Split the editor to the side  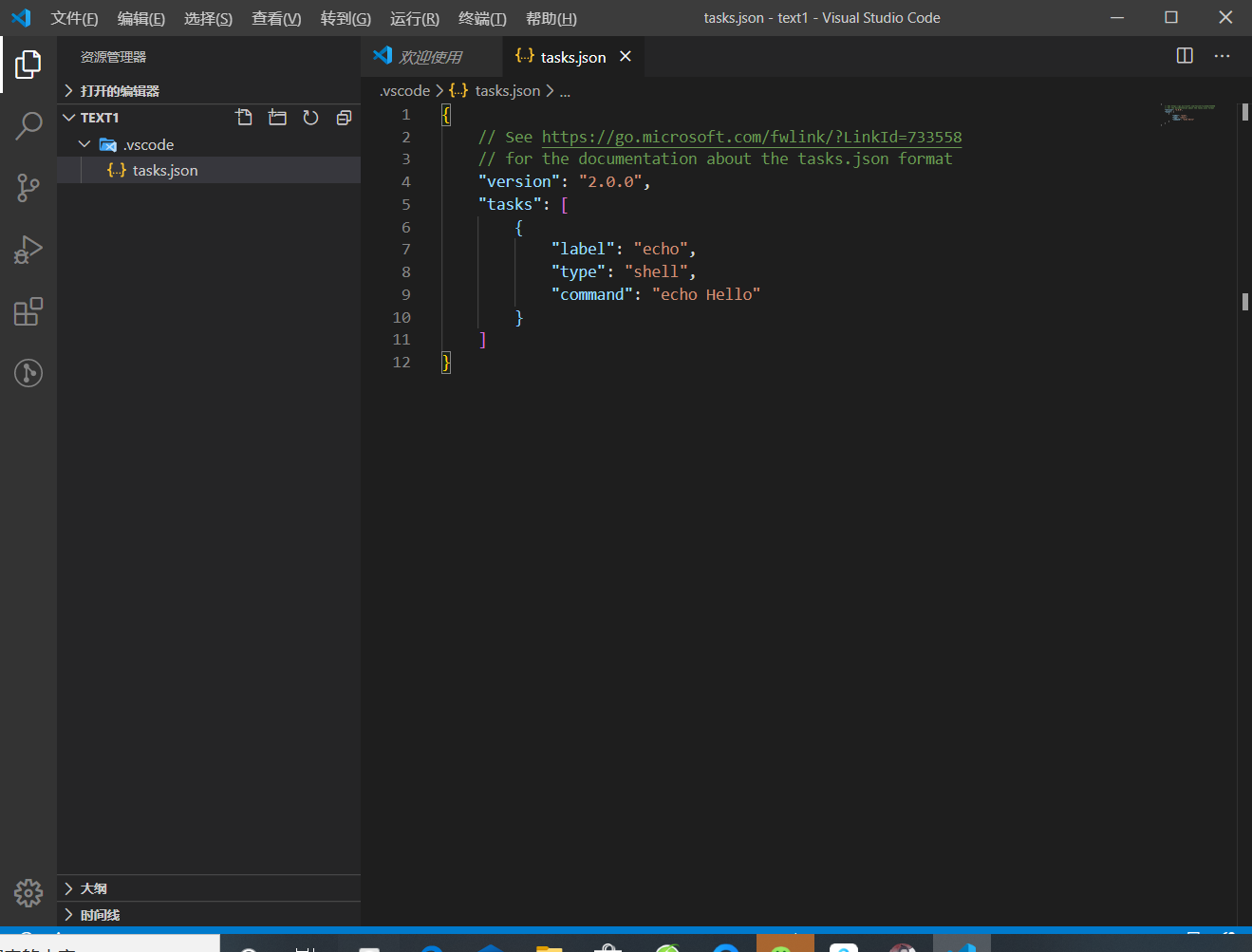point(1184,56)
